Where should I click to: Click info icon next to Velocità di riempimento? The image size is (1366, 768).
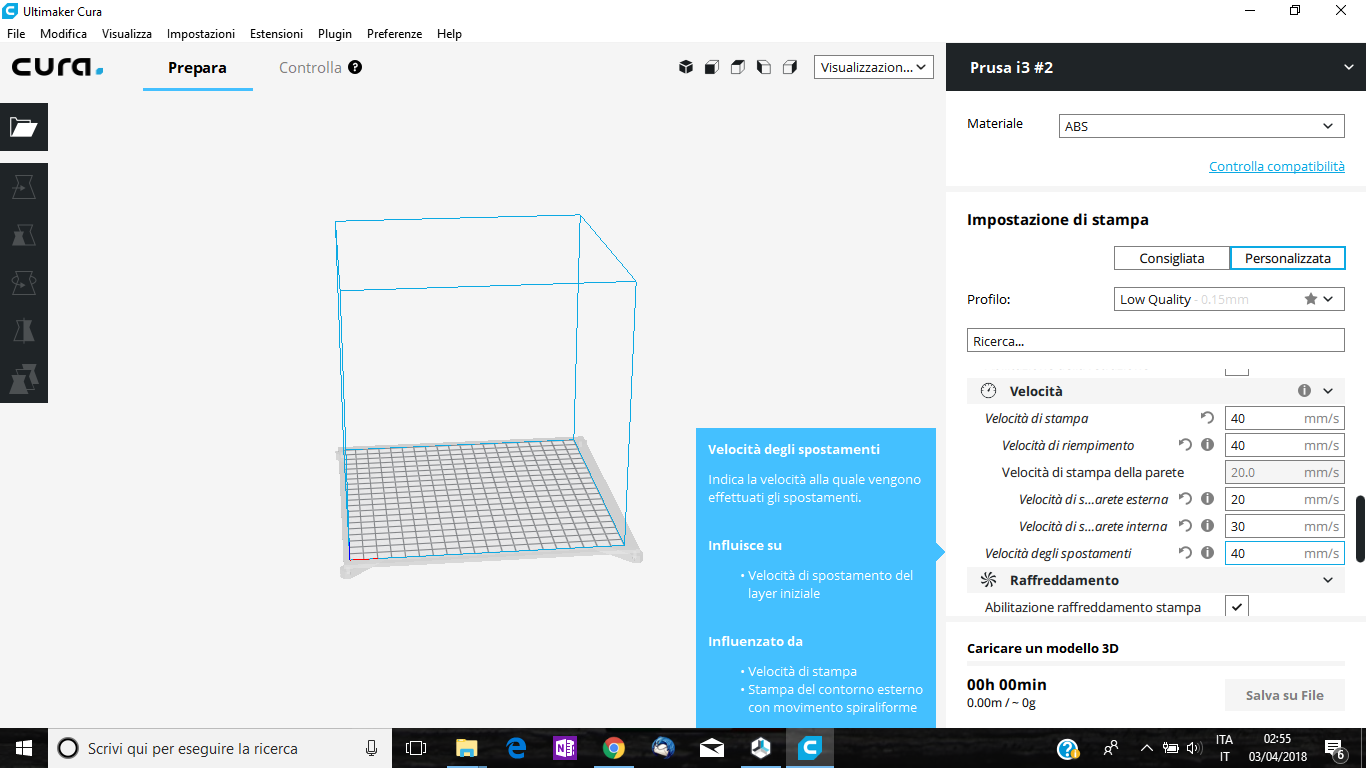coord(1207,445)
